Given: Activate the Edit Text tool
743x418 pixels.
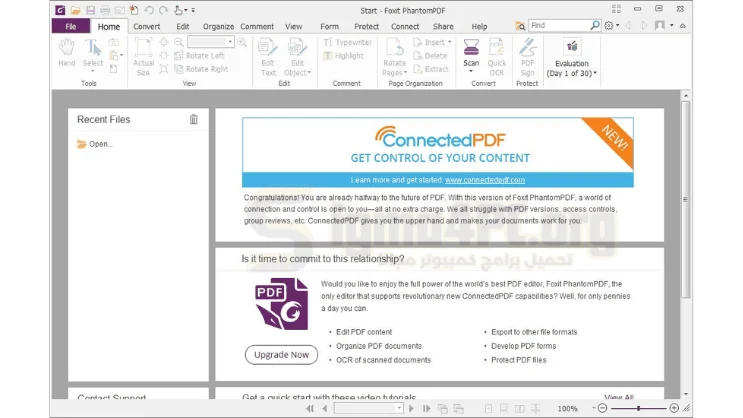Looking at the screenshot, I should pyautogui.click(x=268, y=57).
